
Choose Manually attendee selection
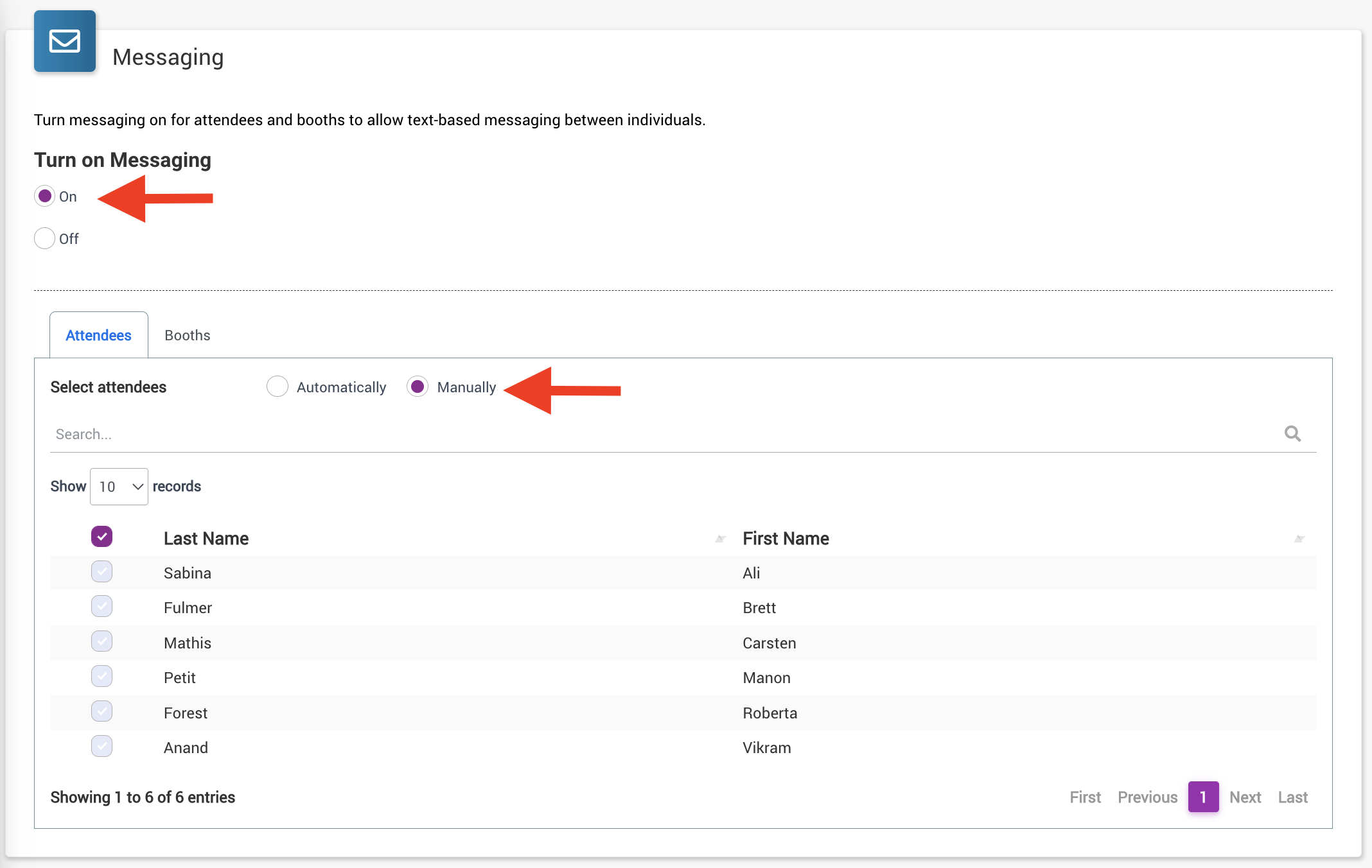[x=418, y=386]
